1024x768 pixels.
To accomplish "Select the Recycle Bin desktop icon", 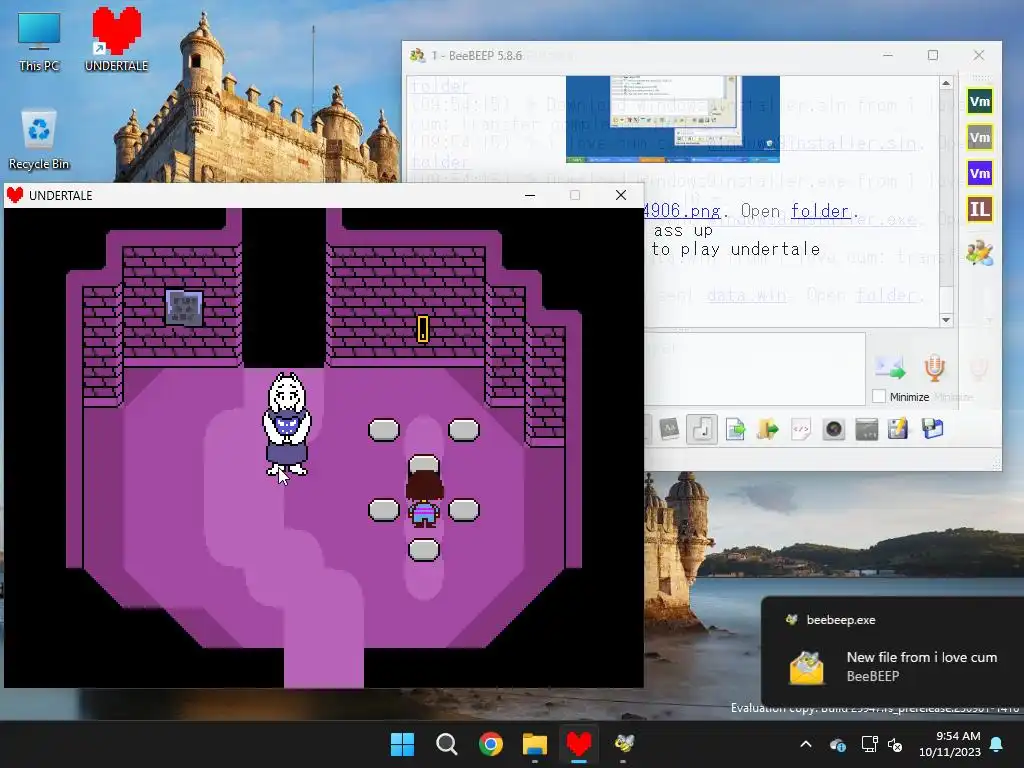I will 39,140.
